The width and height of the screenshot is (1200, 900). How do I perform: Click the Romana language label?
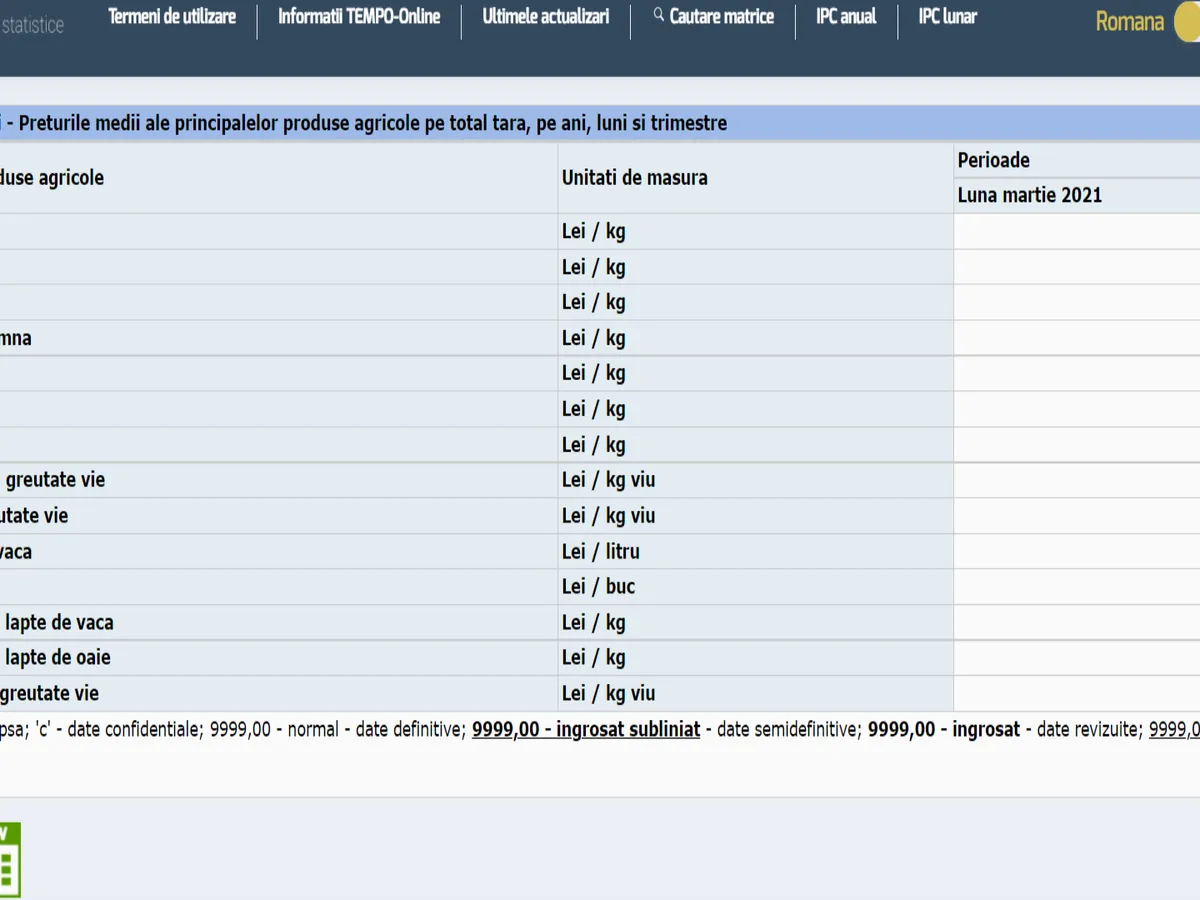[x=1129, y=22]
